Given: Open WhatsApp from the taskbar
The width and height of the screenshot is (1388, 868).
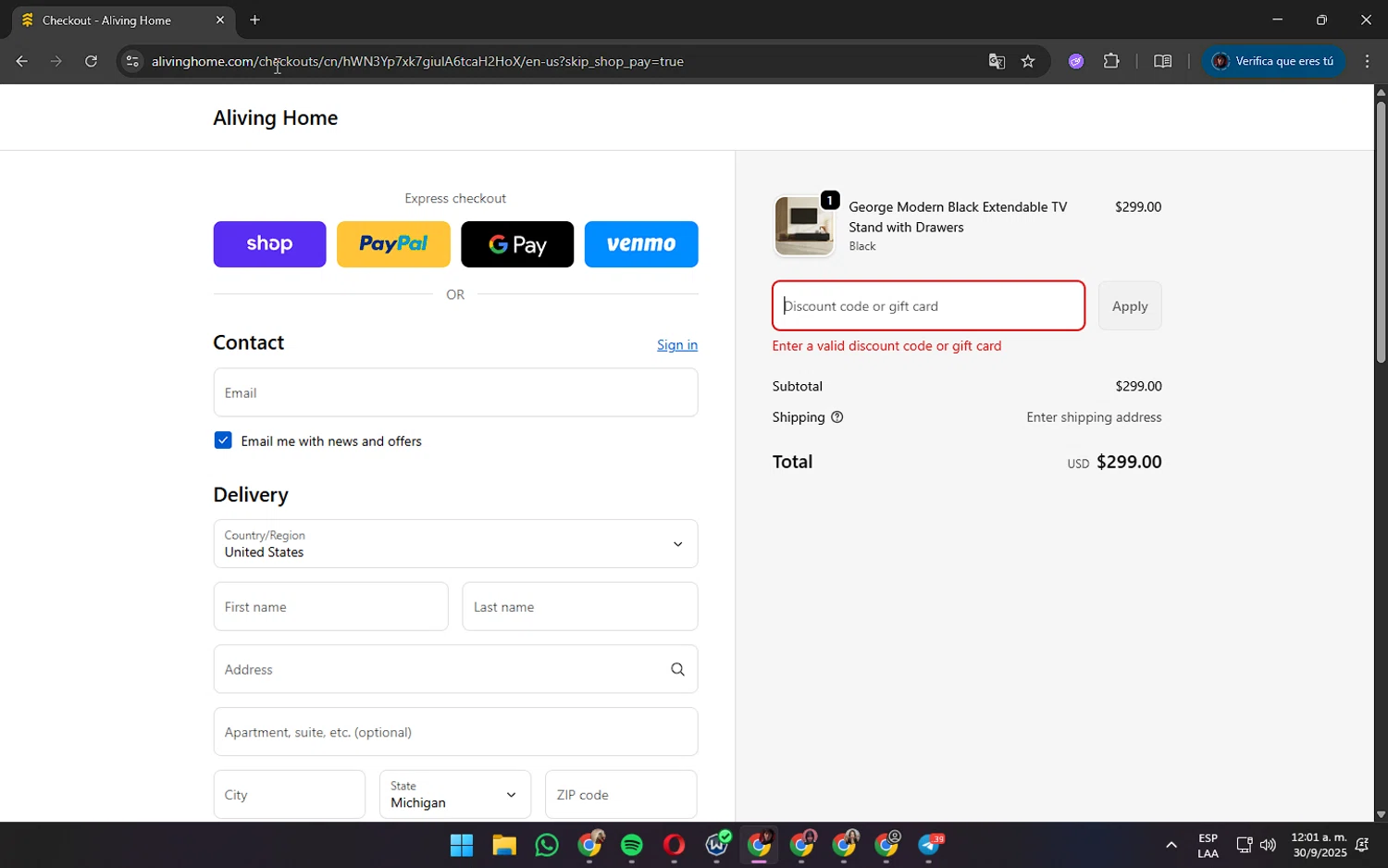Looking at the screenshot, I should tap(547, 845).
